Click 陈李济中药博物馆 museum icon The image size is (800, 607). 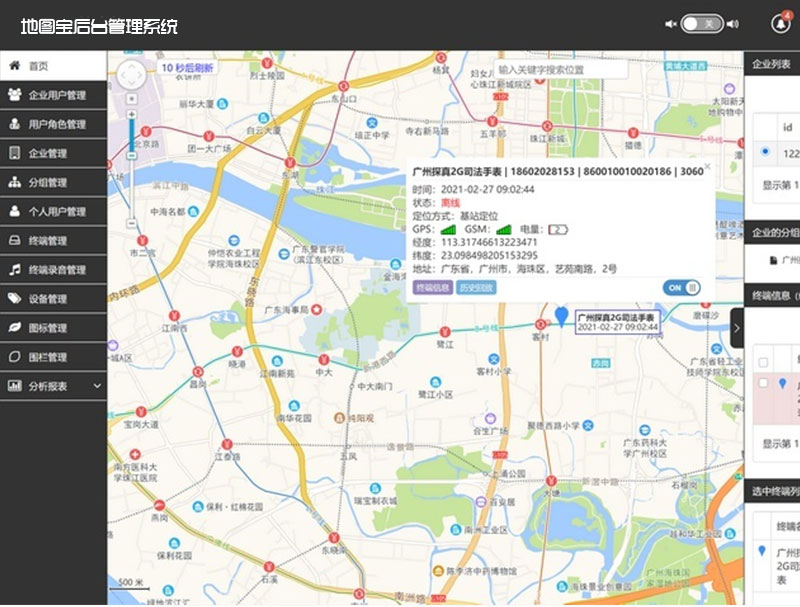pyautogui.click(x=438, y=571)
